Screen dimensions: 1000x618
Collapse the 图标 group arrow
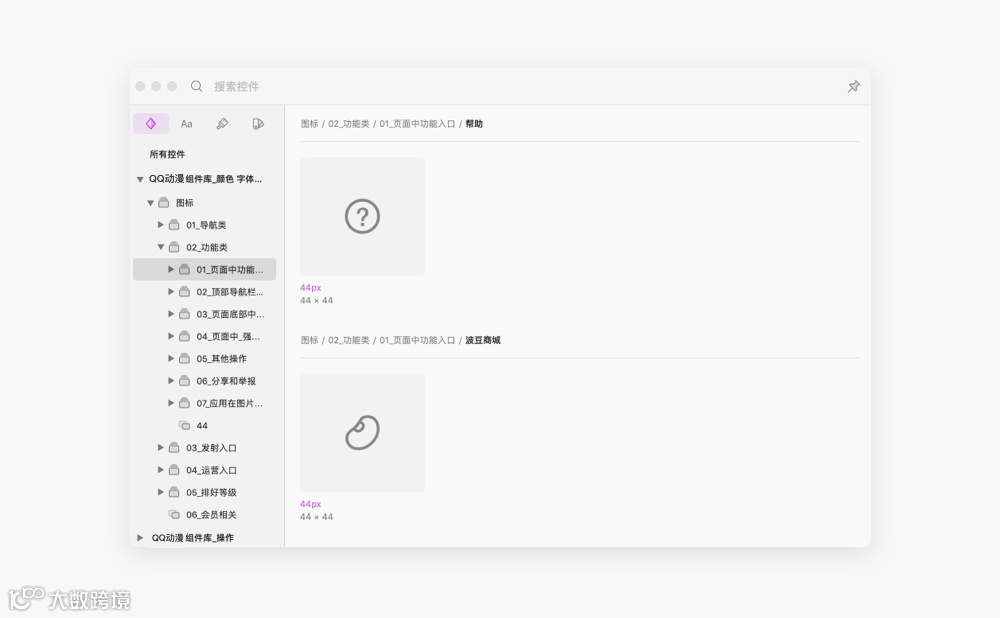tap(151, 203)
